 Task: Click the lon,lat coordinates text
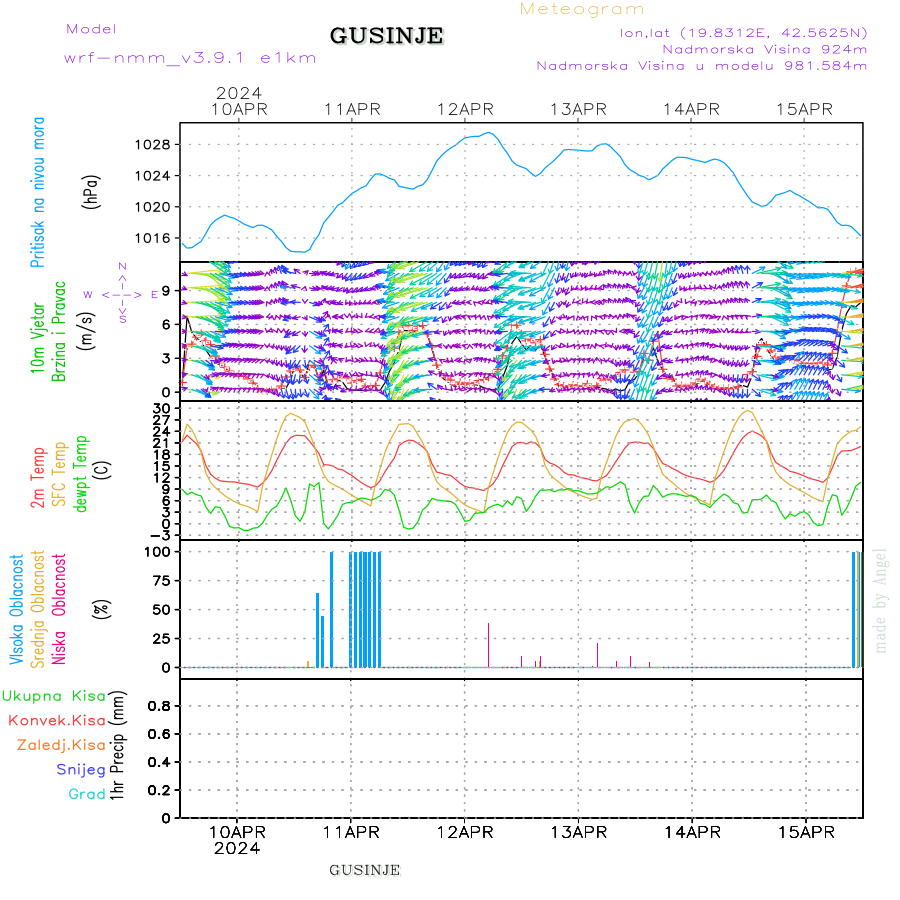743,33
